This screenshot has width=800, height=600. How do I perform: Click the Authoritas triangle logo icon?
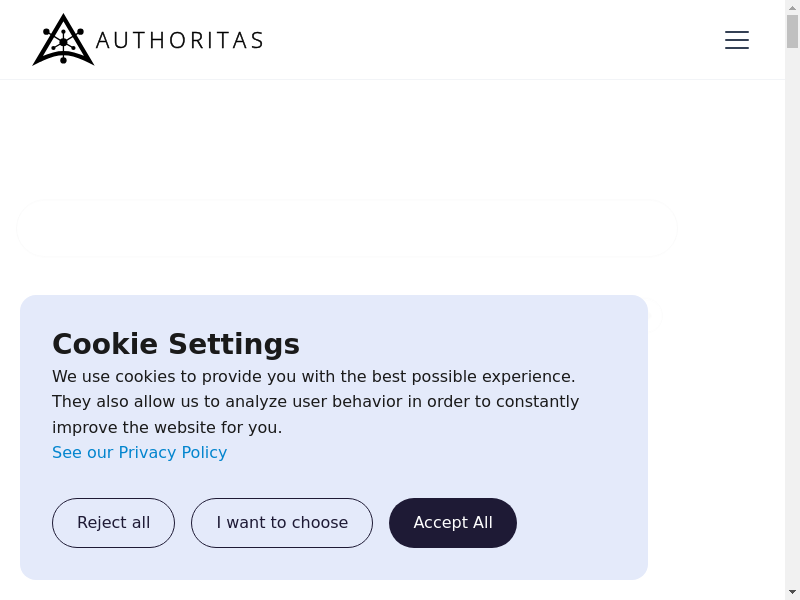point(63,41)
